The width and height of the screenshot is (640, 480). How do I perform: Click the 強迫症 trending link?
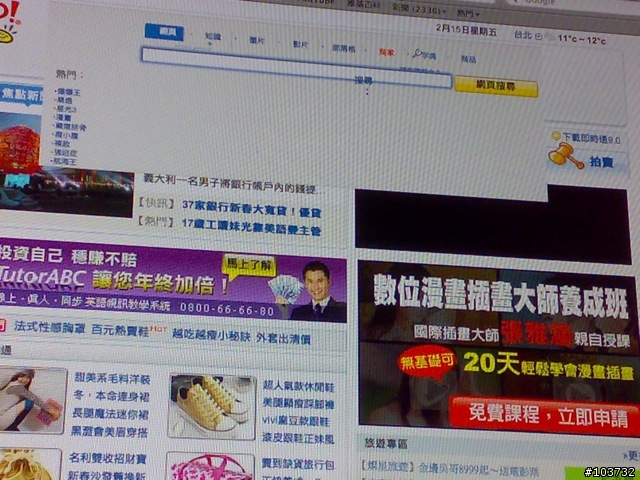(65, 153)
